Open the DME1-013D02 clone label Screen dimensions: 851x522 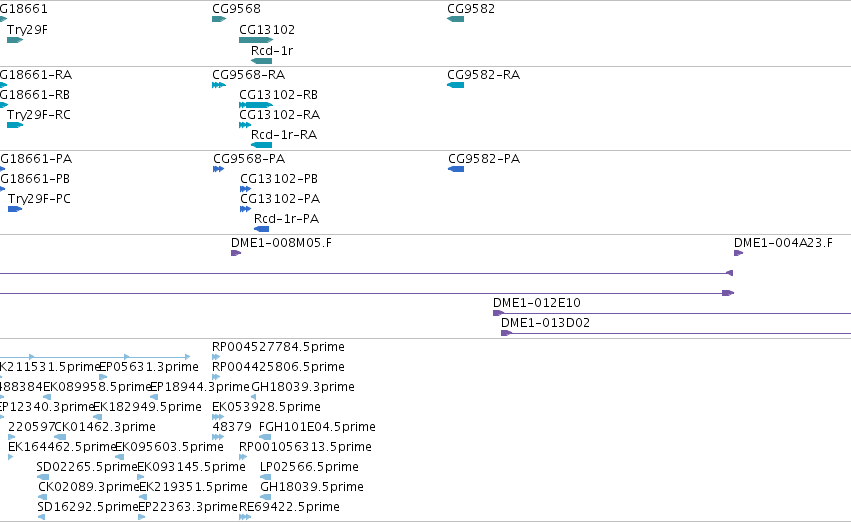point(545,323)
